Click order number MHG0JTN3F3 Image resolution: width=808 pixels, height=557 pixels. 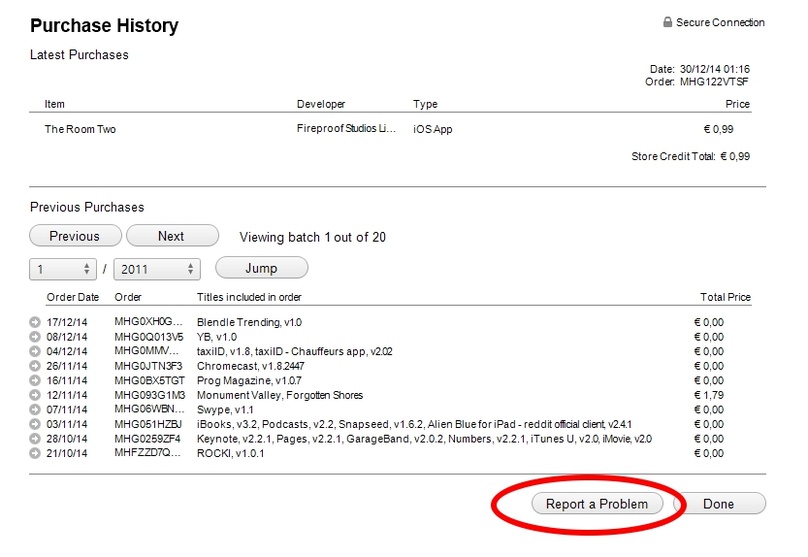tap(148, 366)
